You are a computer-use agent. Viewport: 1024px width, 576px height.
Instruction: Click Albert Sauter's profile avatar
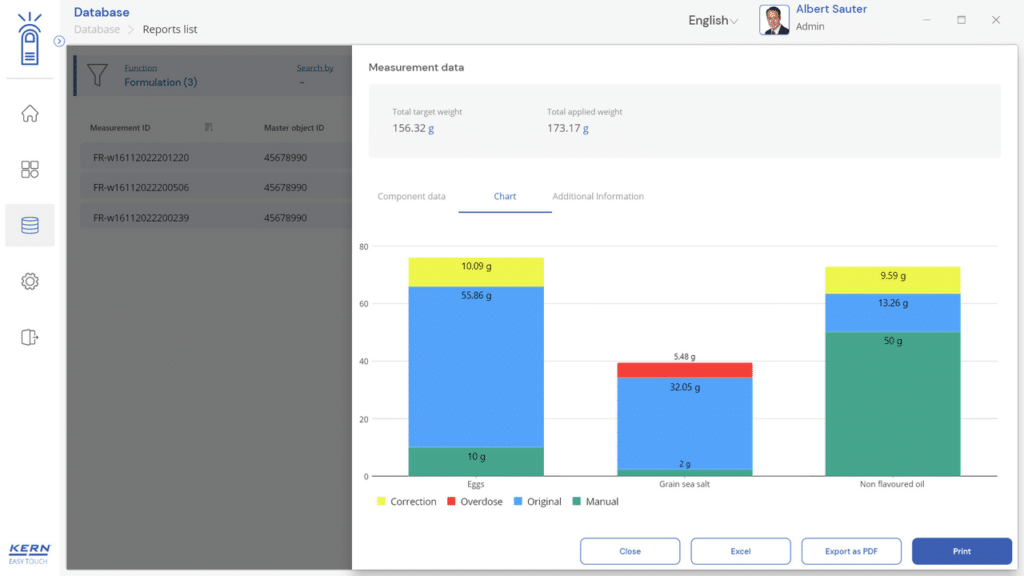pos(774,20)
